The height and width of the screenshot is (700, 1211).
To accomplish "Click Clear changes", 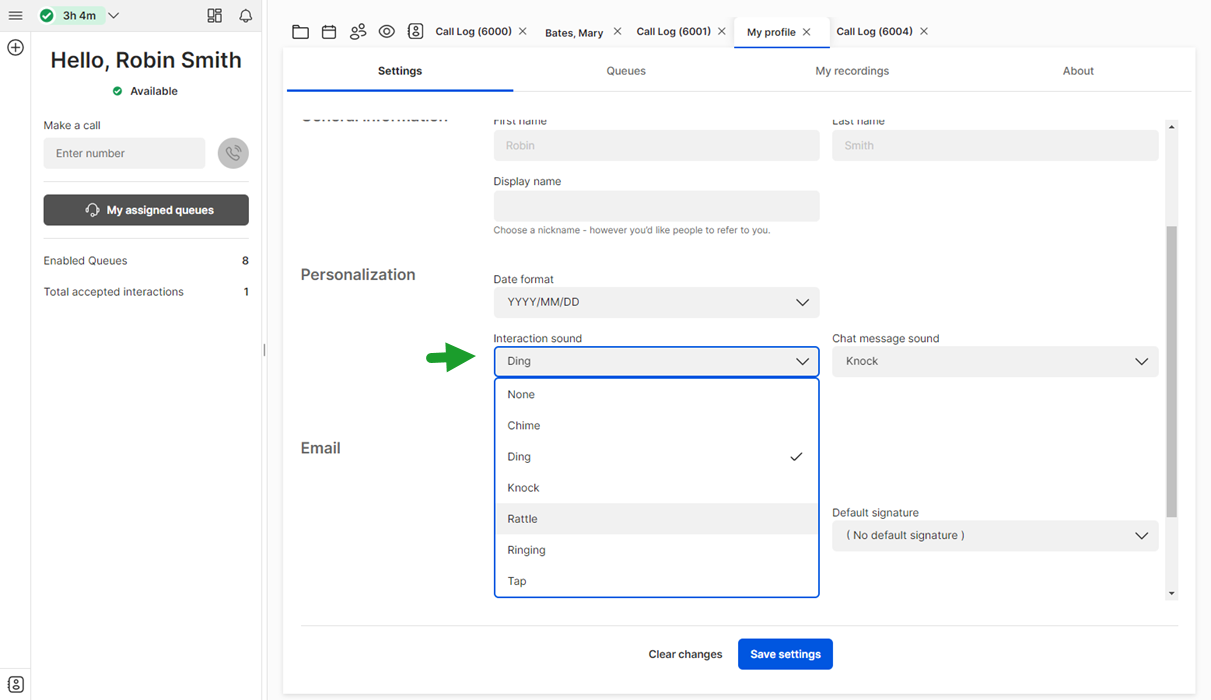I will click(x=685, y=654).
